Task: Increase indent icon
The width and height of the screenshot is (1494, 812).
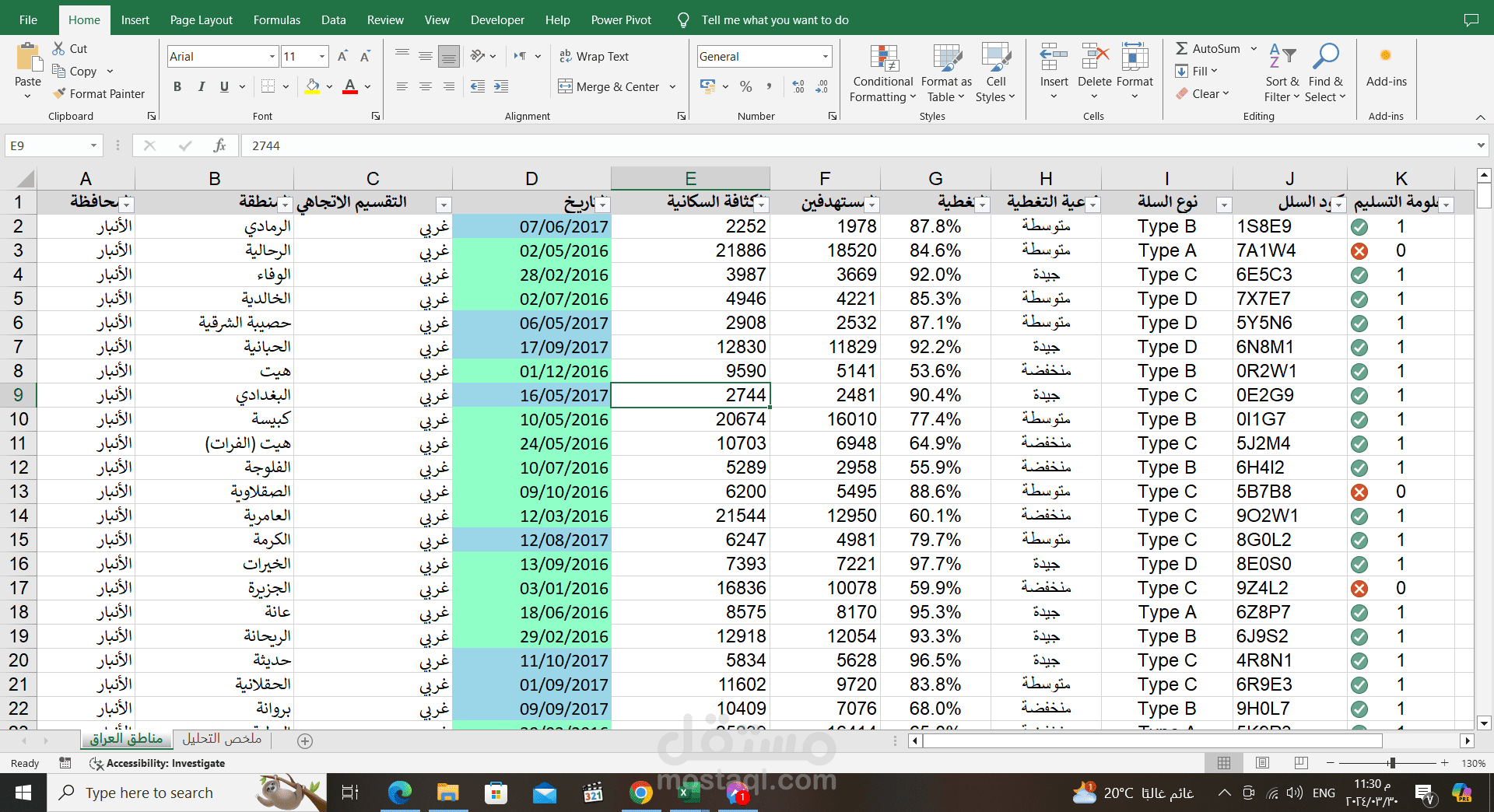Action: coord(501,87)
